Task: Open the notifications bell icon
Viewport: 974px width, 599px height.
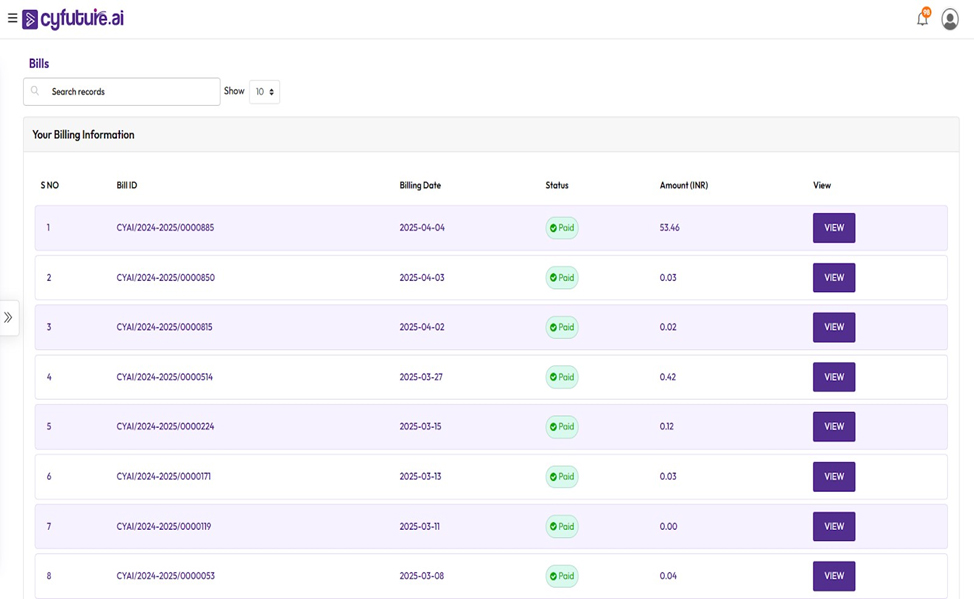Action: coord(922,19)
